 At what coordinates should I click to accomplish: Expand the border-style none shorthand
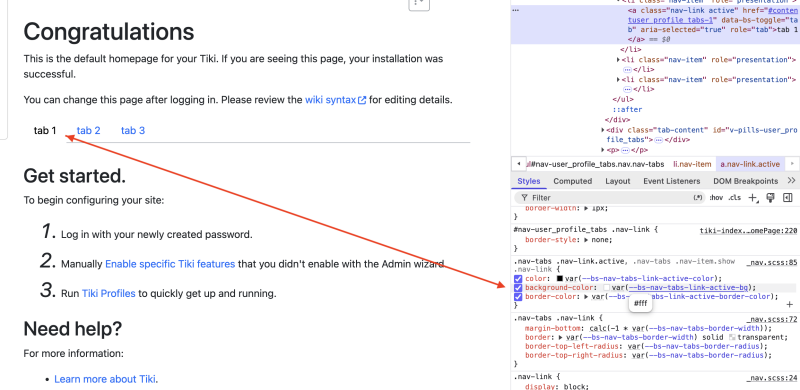point(587,240)
